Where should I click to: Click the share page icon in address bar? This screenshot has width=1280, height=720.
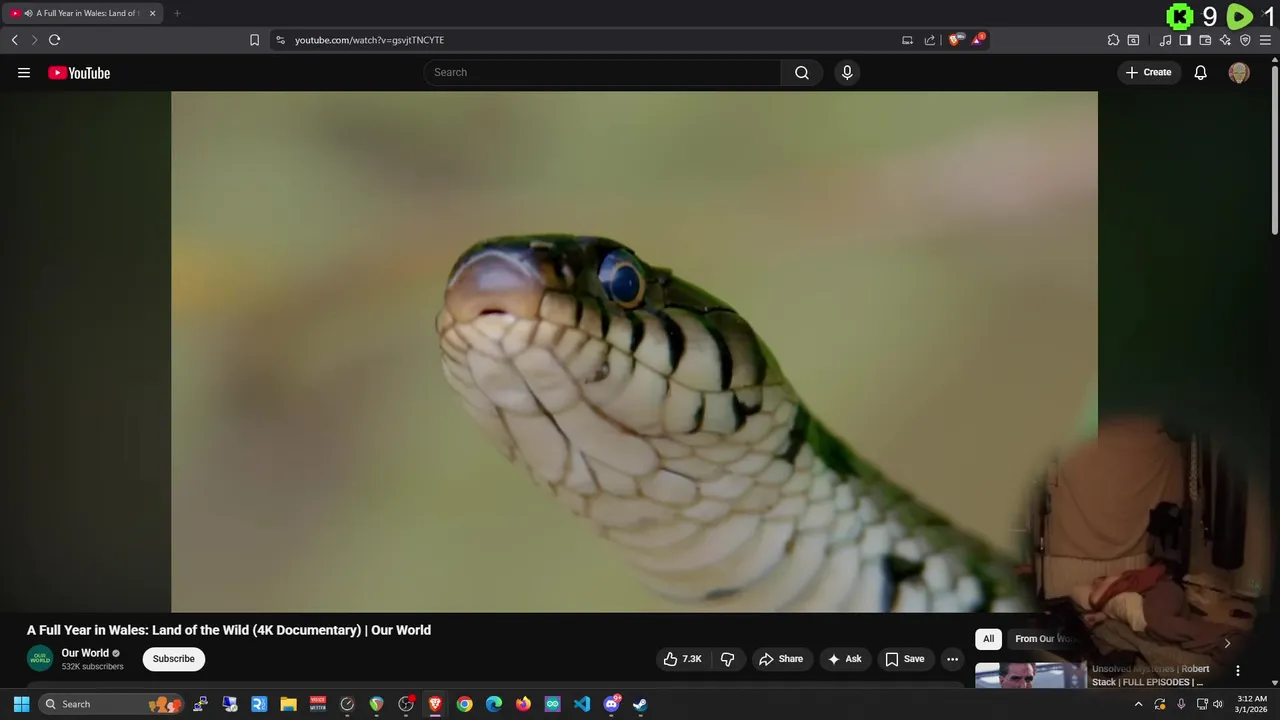pyautogui.click(x=930, y=40)
